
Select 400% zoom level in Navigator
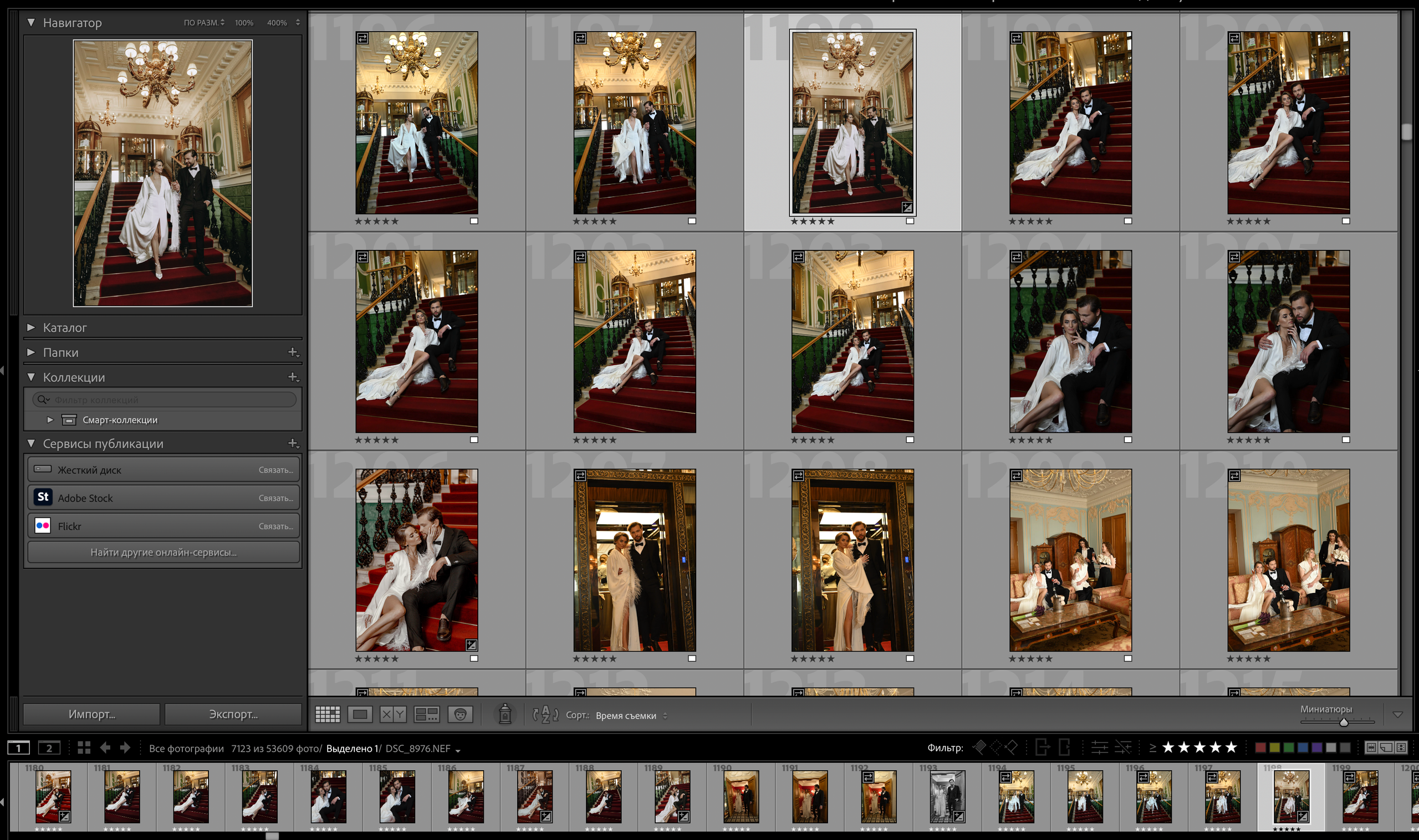pos(277,23)
